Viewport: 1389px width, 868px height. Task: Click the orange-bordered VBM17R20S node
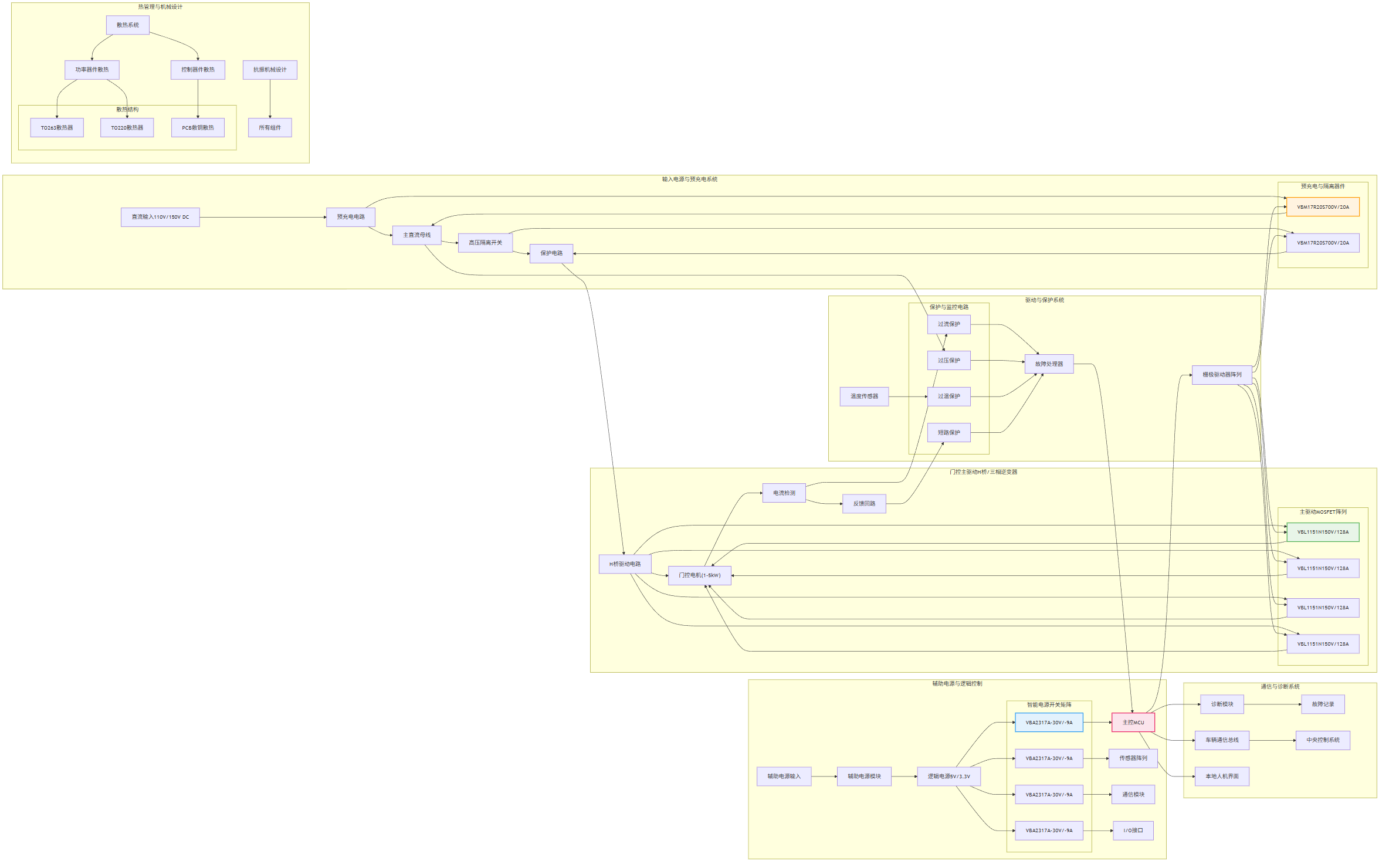coord(1323,207)
